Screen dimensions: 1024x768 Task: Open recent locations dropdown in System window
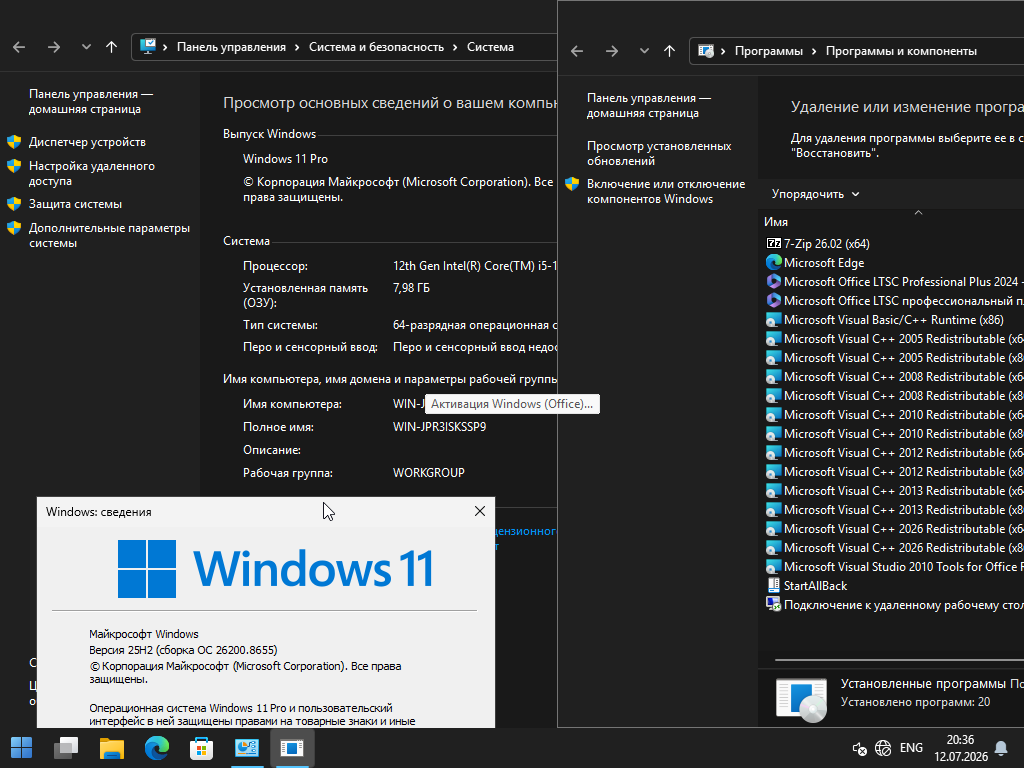[x=86, y=47]
